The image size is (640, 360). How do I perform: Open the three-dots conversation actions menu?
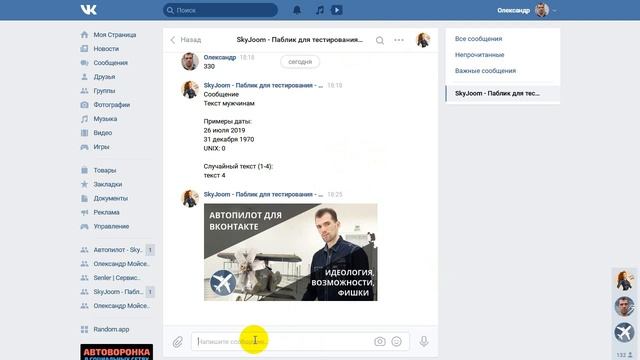tap(399, 40)
